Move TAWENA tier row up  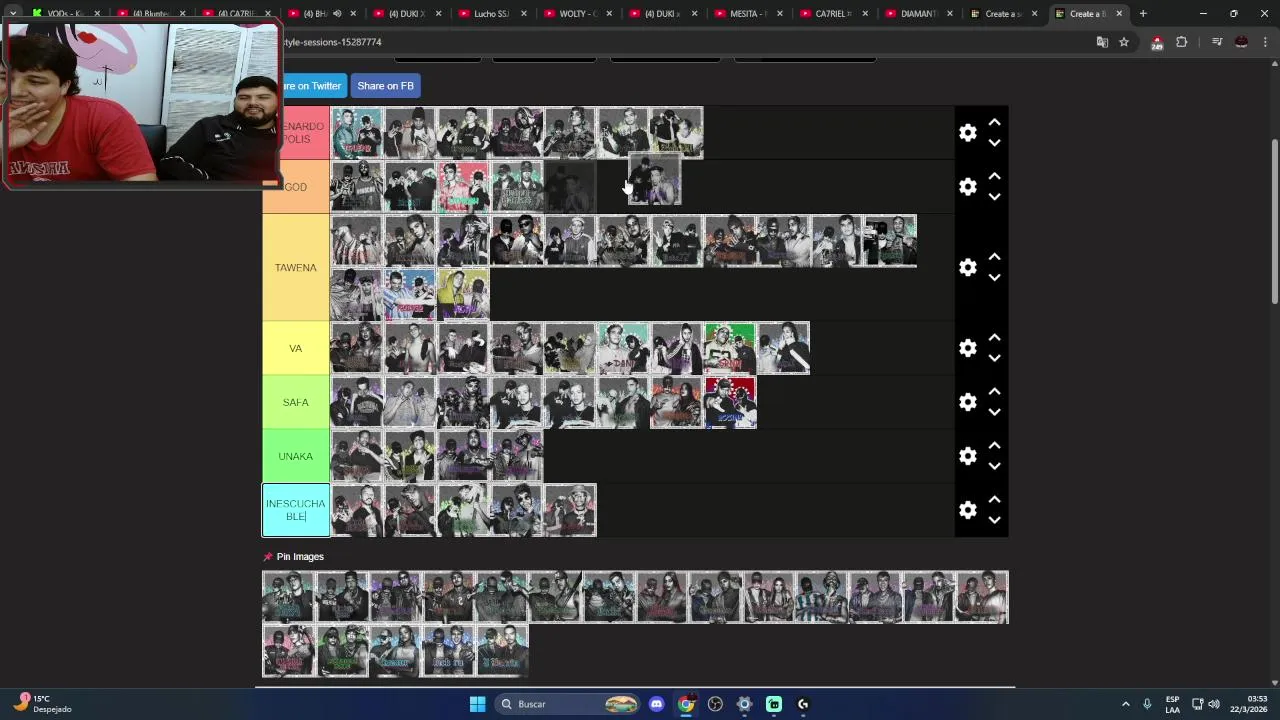(x=995, y=257)
